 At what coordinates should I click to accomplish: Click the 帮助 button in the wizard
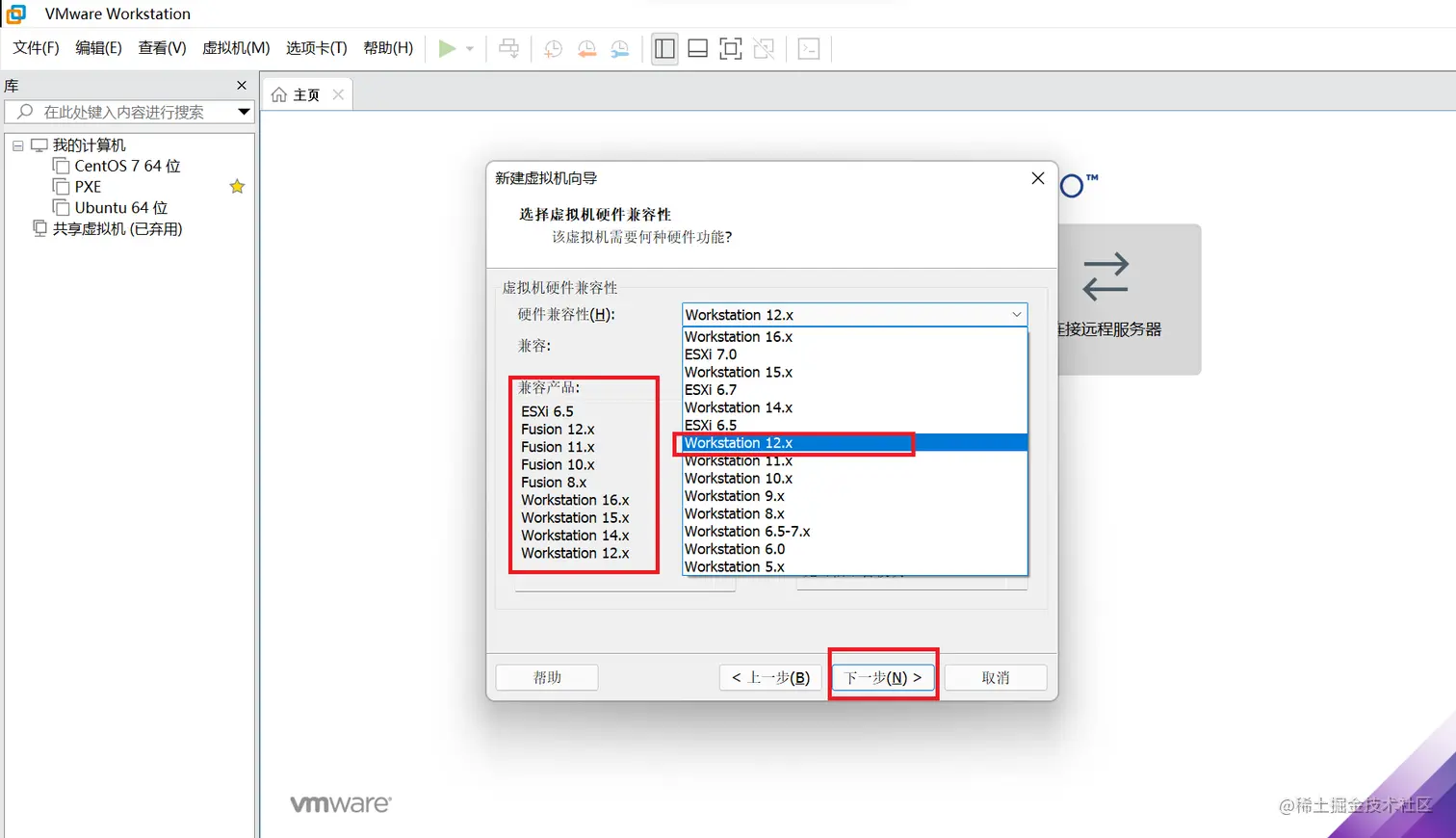pyautogui.click(x=547, y=677)
